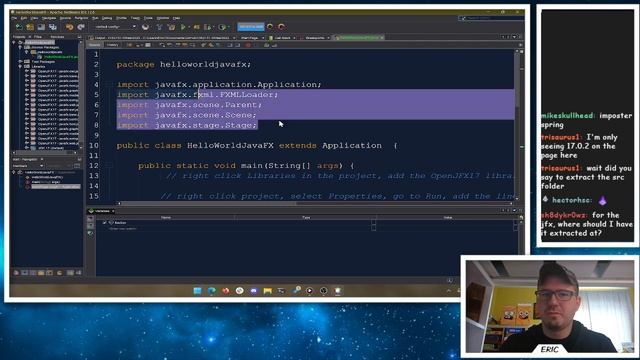Select the HelloWorldJavaFX.java editor tab
640x360 pixels.
359,38
